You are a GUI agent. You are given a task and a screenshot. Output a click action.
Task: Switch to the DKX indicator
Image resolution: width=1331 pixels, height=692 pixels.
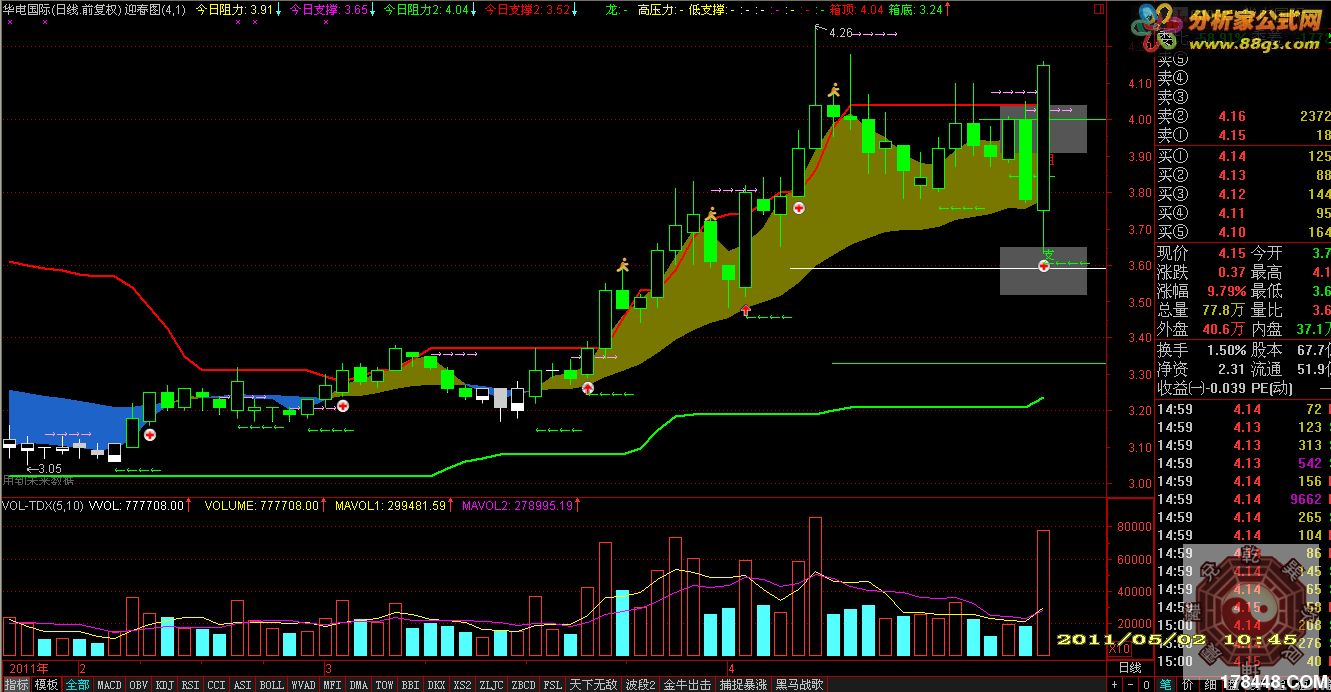[436, 685]
